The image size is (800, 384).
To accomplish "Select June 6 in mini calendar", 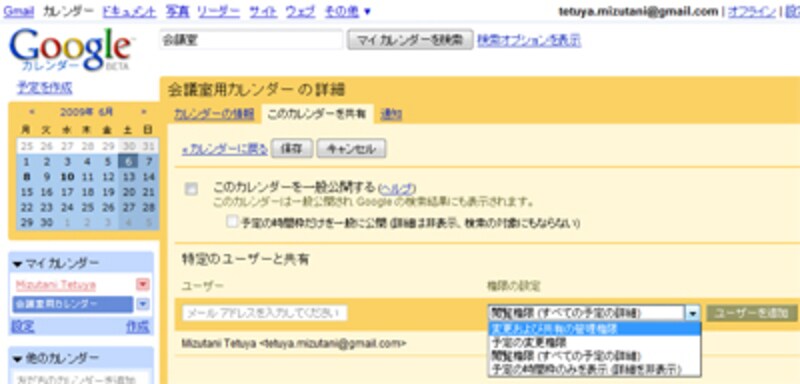I will (128, 162).
